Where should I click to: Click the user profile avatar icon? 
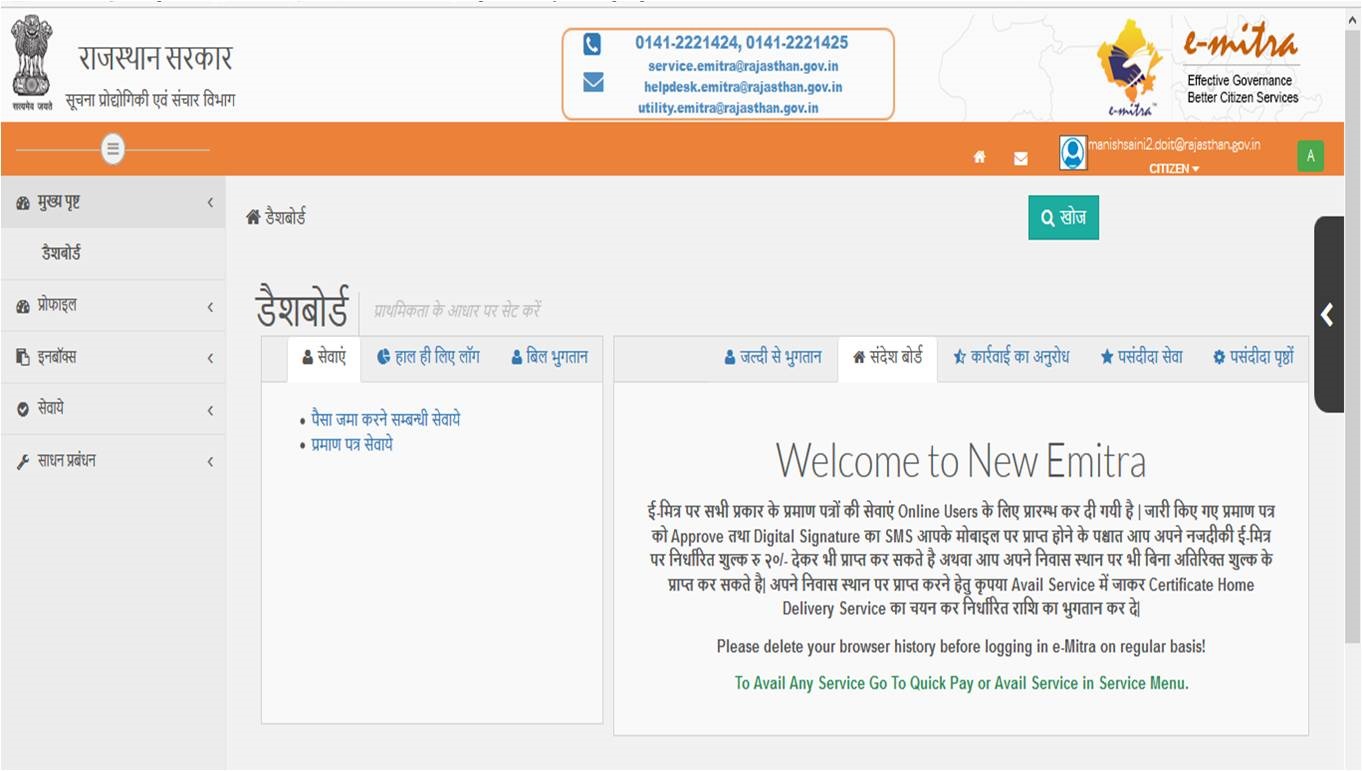coord(1072,153)
